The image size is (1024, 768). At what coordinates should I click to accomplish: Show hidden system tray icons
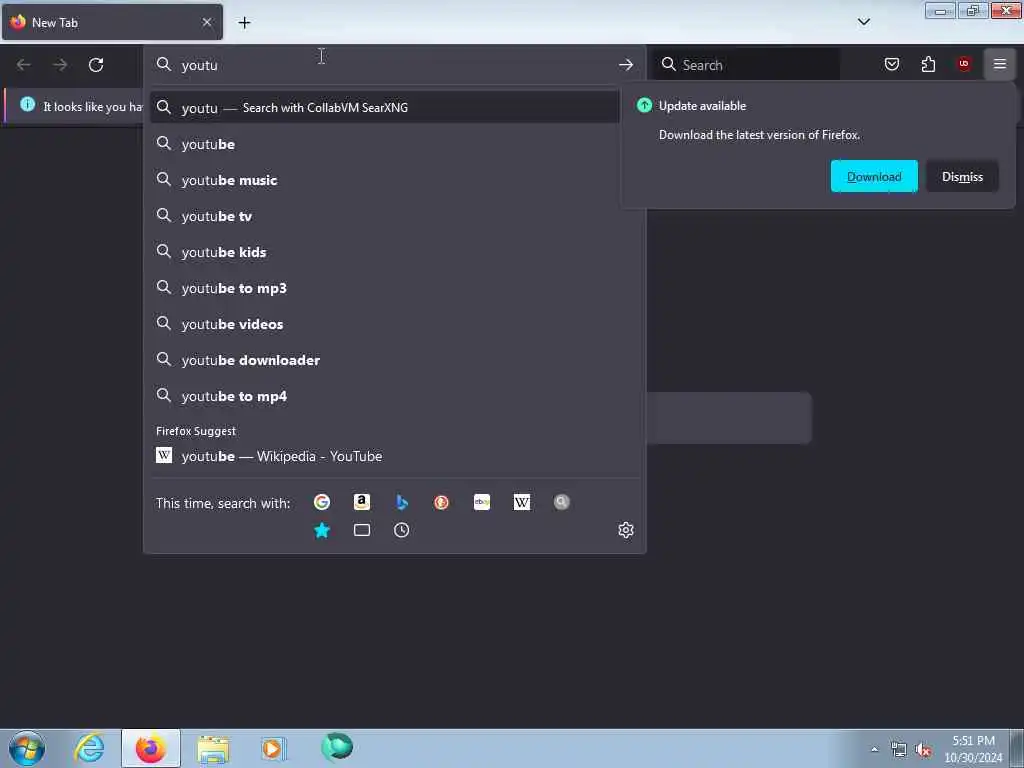(874, 750)
